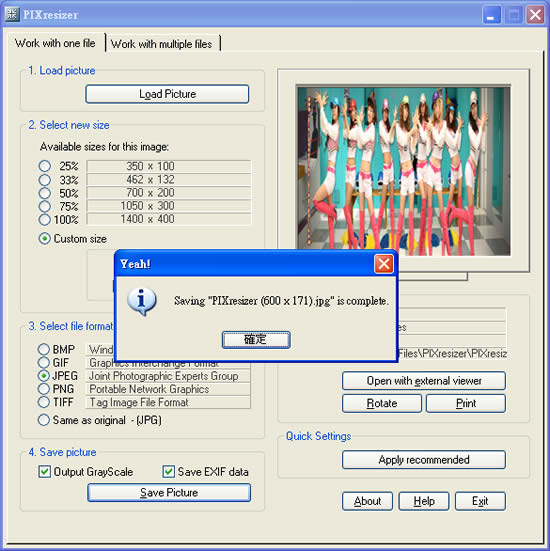The image size is (550, 551).
Task: Select TIFF file format
Action: point(44,402)
